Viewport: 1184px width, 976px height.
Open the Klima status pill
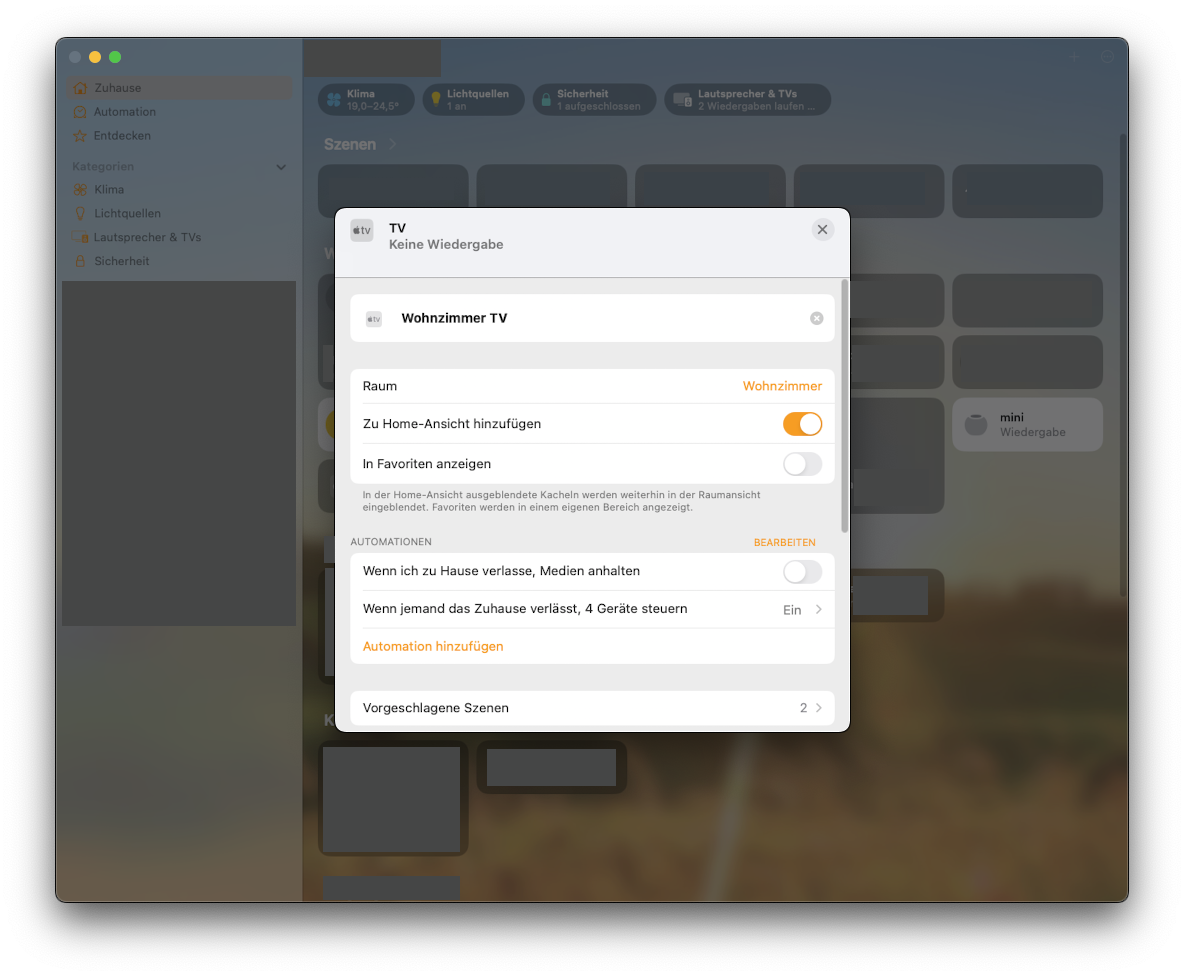point(366,100)
